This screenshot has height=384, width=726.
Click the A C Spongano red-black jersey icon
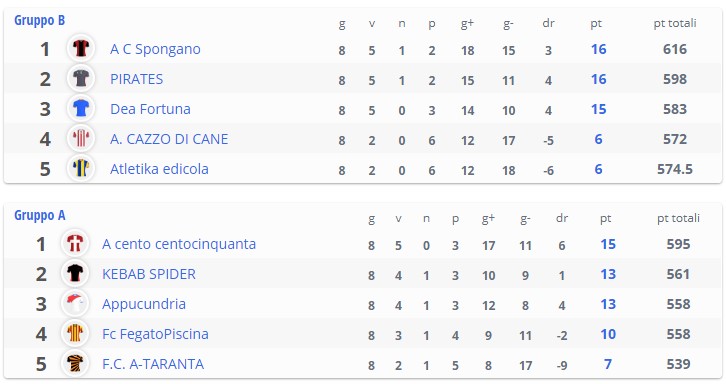point(81,48)
